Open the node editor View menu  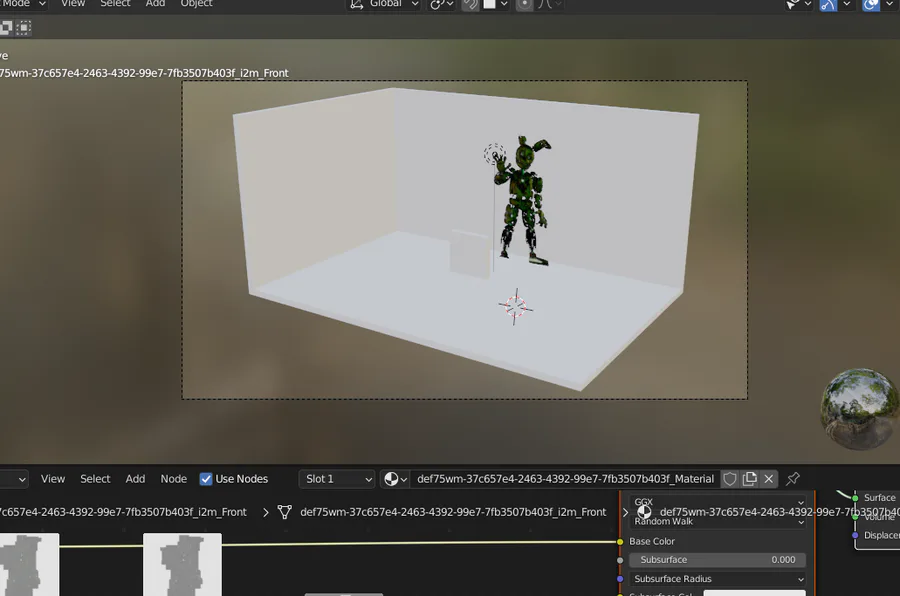pos(53,479)
